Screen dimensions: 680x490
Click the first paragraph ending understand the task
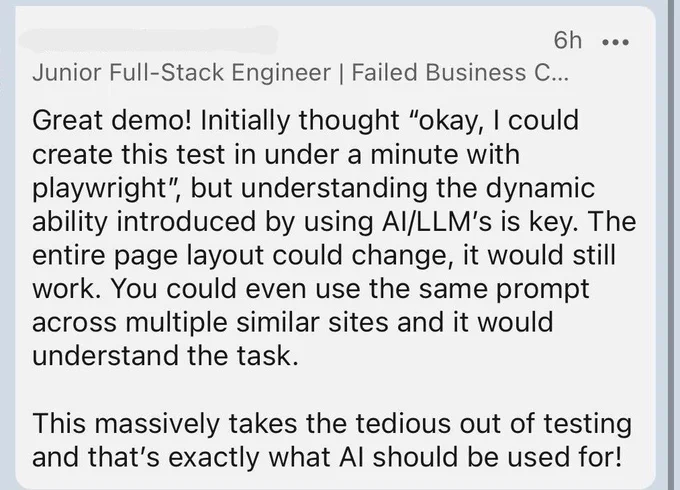[334, 238]
